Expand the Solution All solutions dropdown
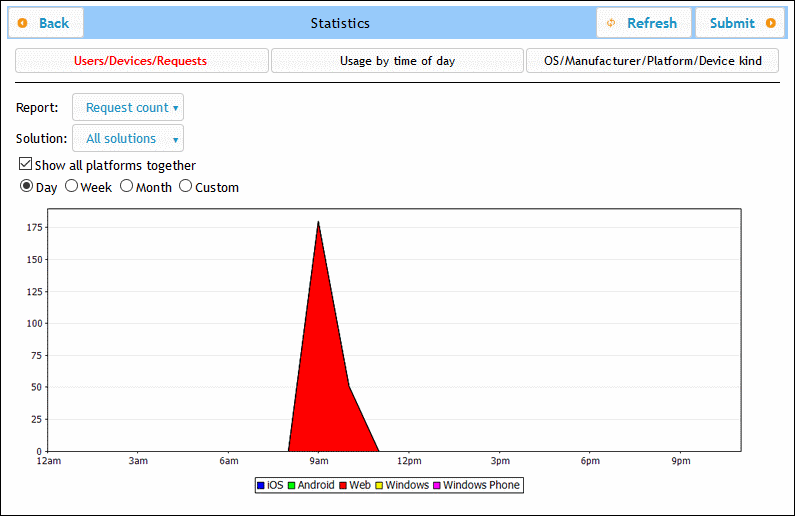The height and width of the screenshot is (516, 795). (128, 139)
